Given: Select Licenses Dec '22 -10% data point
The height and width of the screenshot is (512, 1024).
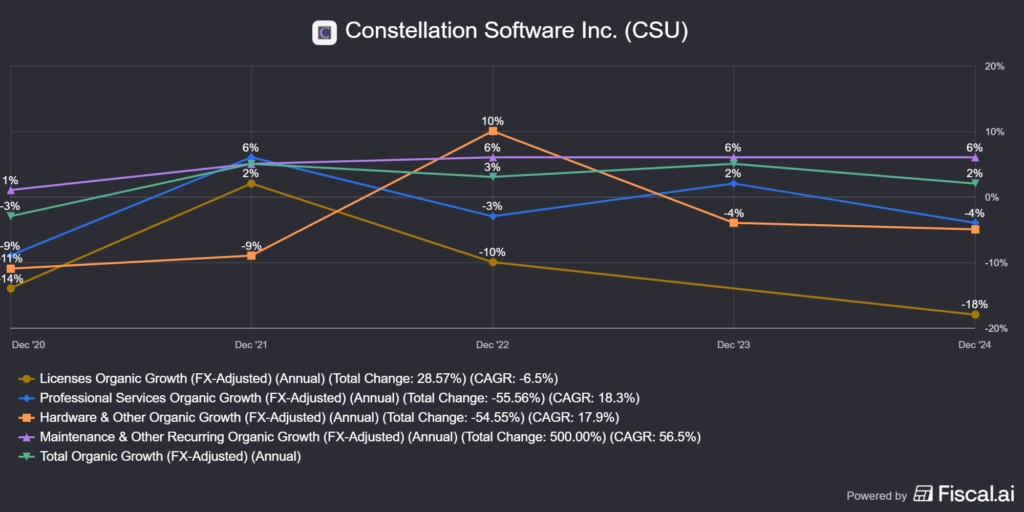Looking at the screenshot, I should [492, 262].
